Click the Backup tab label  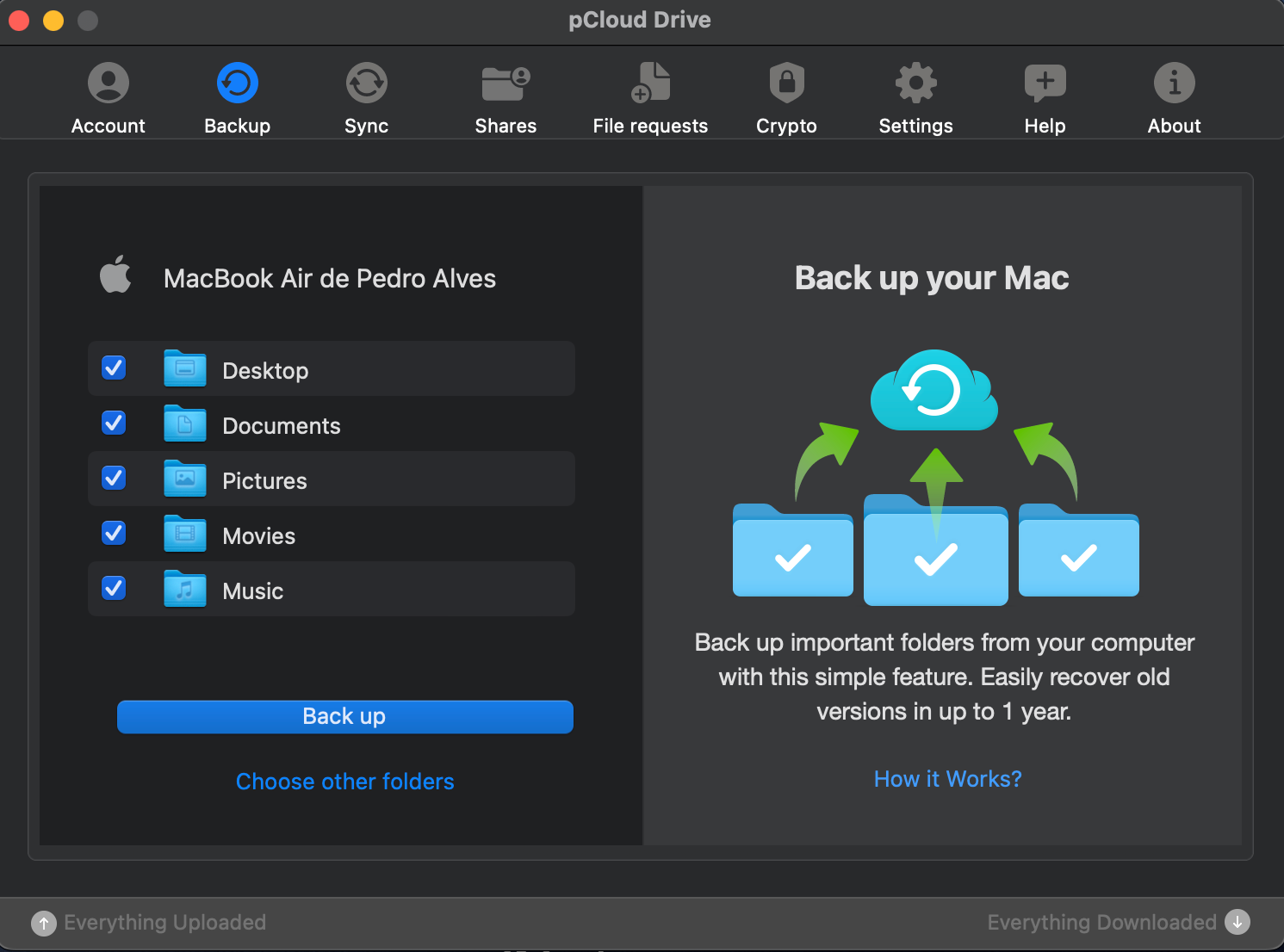tap(238, 126)
